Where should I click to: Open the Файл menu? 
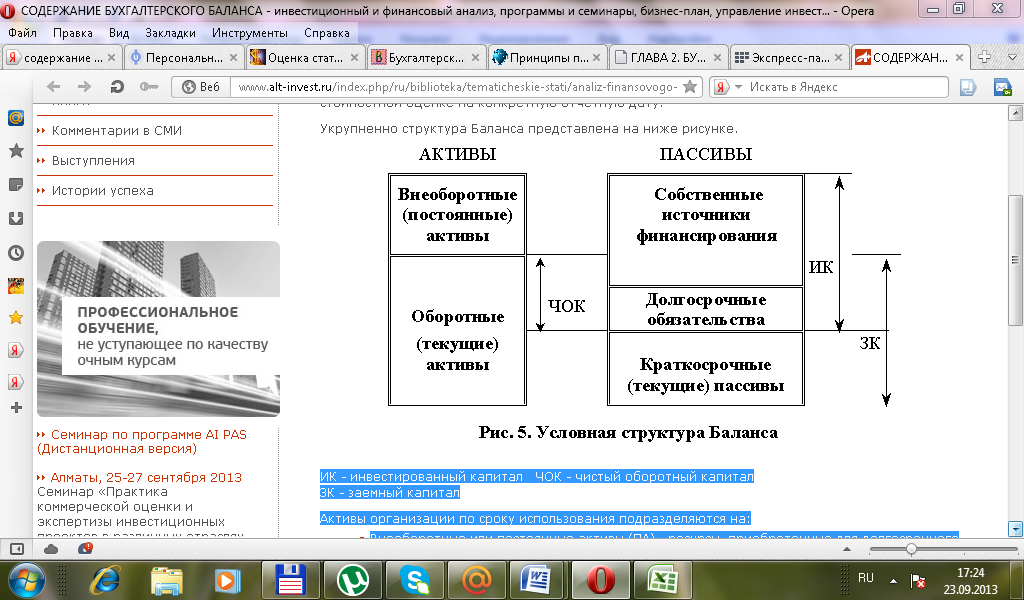pos(23,33)
